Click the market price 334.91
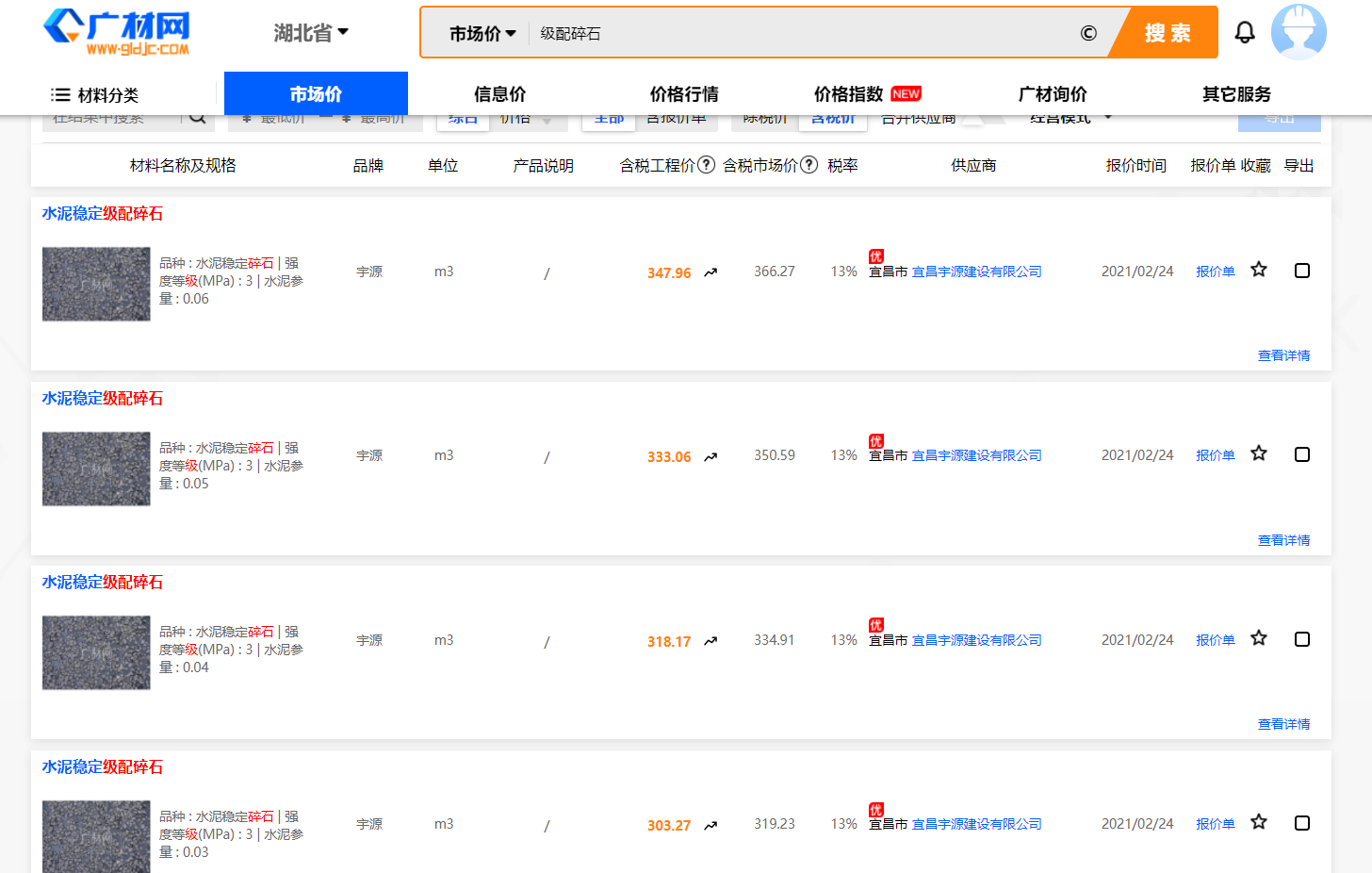Screen dimensions: 1372x873 (775, 640)
